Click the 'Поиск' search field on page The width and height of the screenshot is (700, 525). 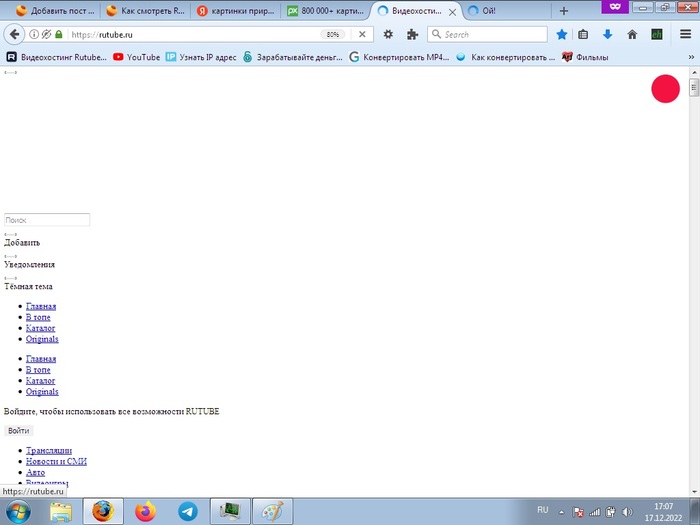click(x=47, y=220)
